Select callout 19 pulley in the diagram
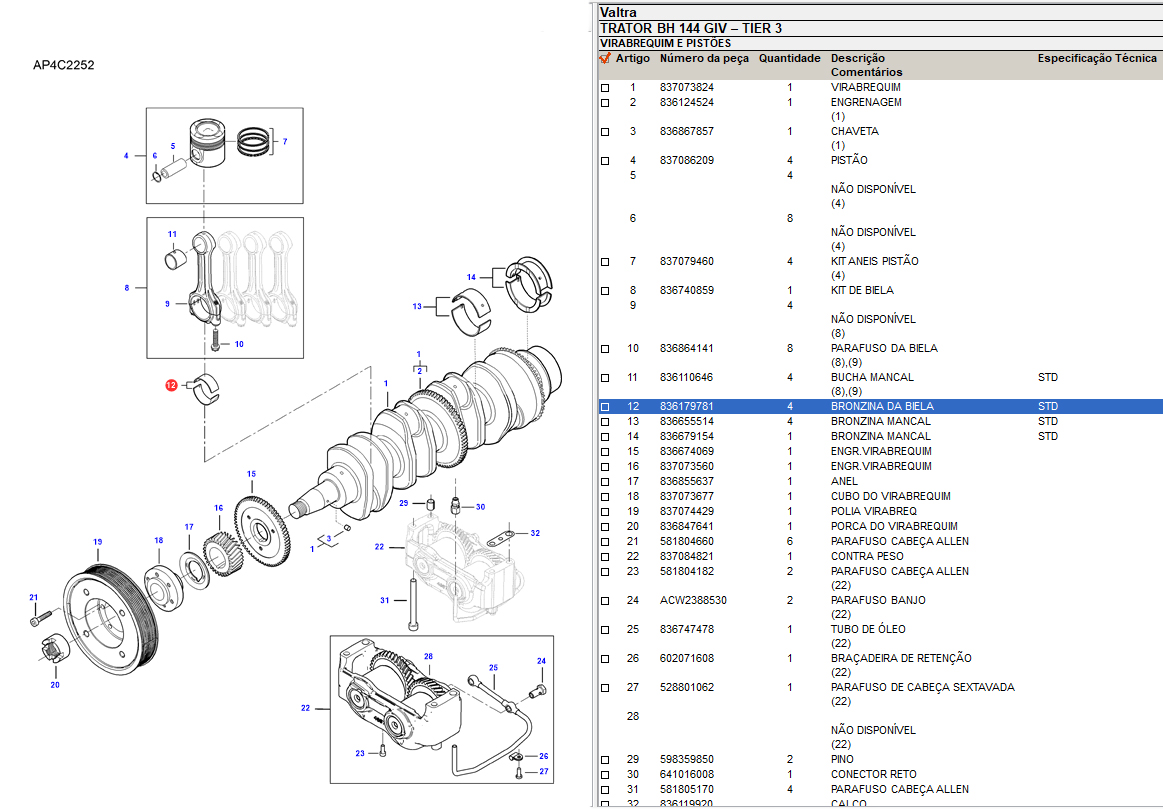The image size is (1163, 809). 98,542
